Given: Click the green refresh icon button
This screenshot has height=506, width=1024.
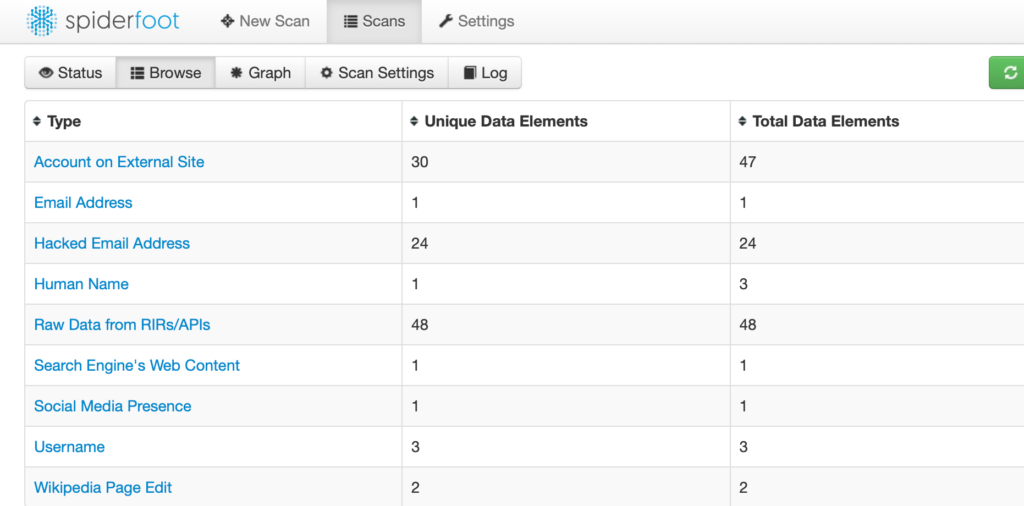Looking at the screenshot, I should (1007, 72).
